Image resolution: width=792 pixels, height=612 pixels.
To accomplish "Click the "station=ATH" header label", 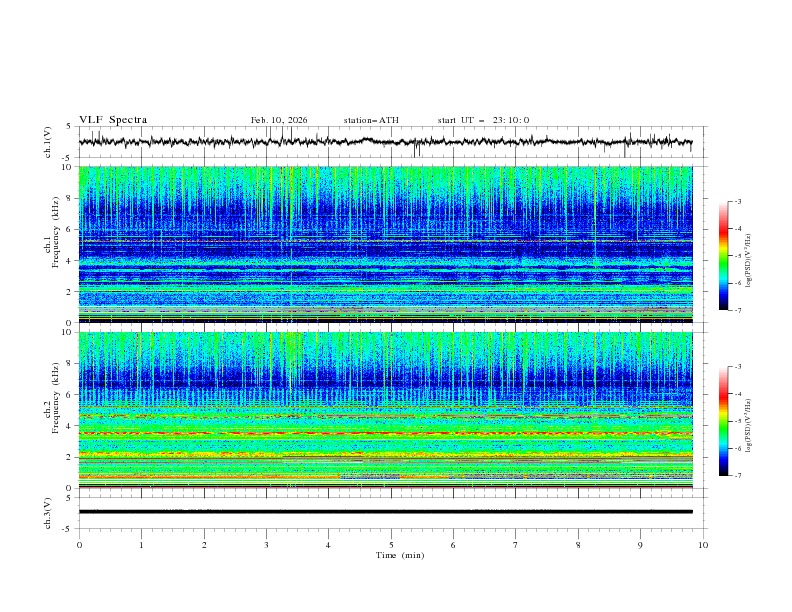I will coord(371,120).
